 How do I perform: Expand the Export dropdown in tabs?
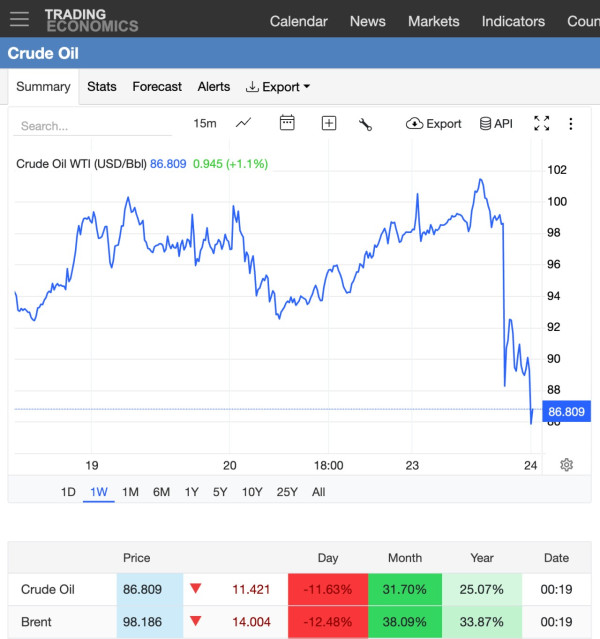pyautogui.click(x=278, y=87)
